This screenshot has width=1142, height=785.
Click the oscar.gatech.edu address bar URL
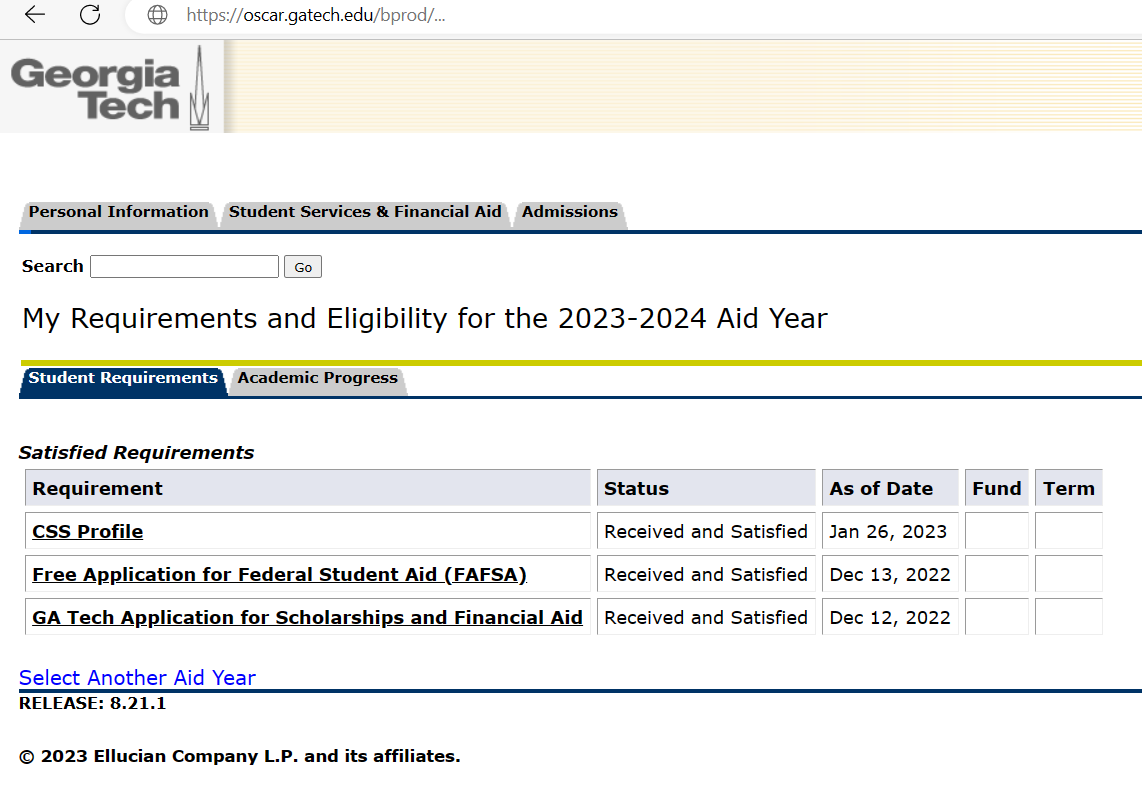pyautogui.click(x=315, y=15)
